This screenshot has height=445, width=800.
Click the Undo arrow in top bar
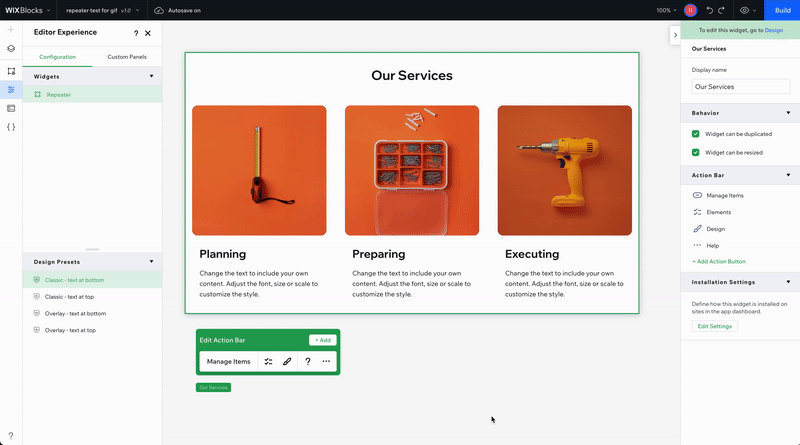710,10
